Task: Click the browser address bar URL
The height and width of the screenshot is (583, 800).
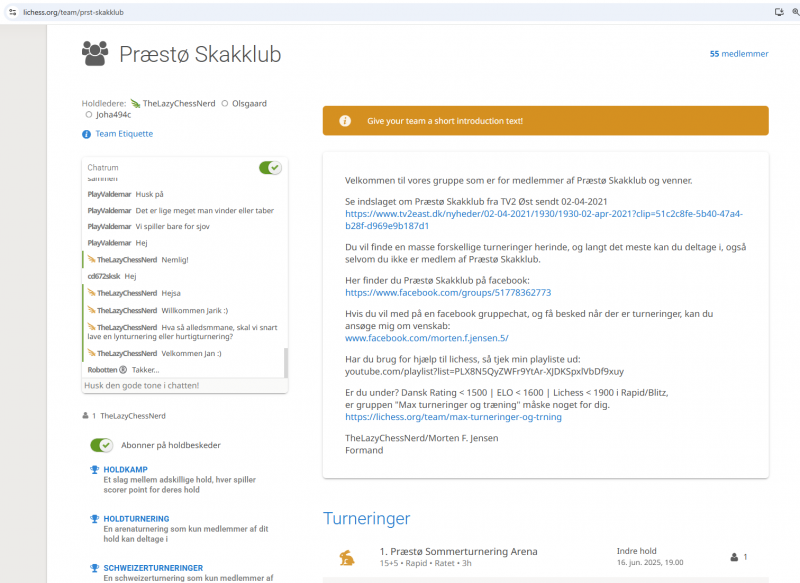Action: click(73, 12)
